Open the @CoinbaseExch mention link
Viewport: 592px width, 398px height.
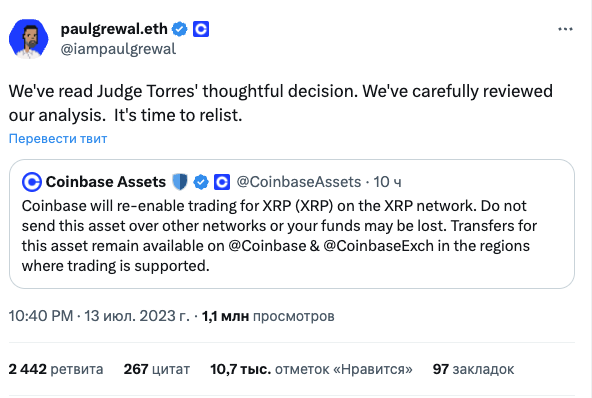point(379,246)
